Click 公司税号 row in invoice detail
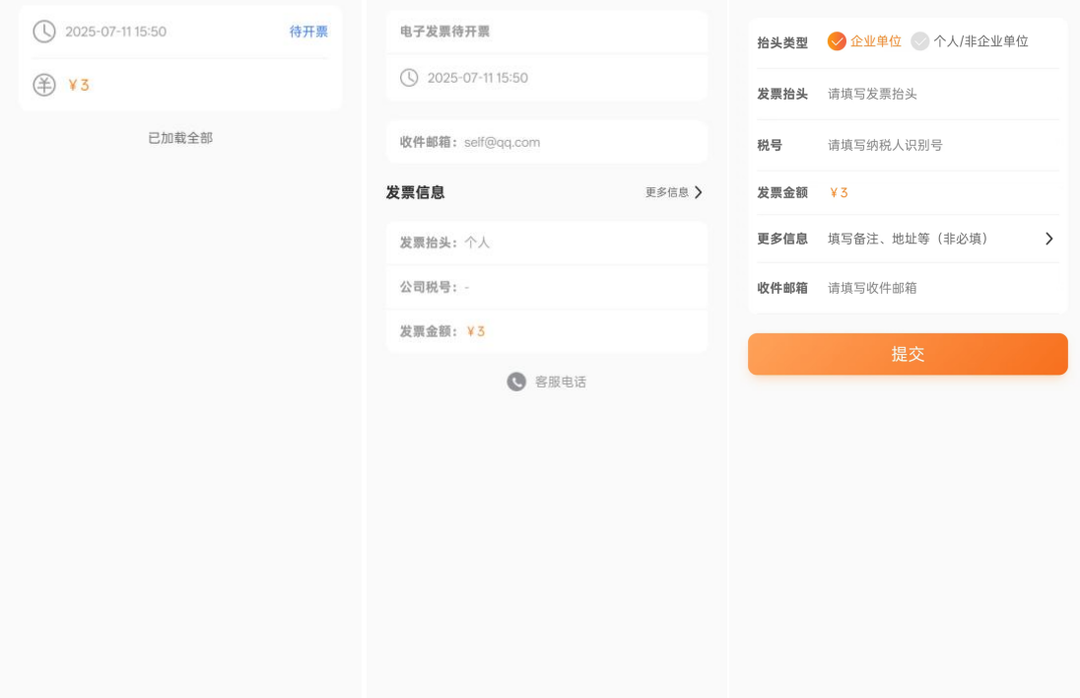 pyautogui.click(x=547, y=287)
